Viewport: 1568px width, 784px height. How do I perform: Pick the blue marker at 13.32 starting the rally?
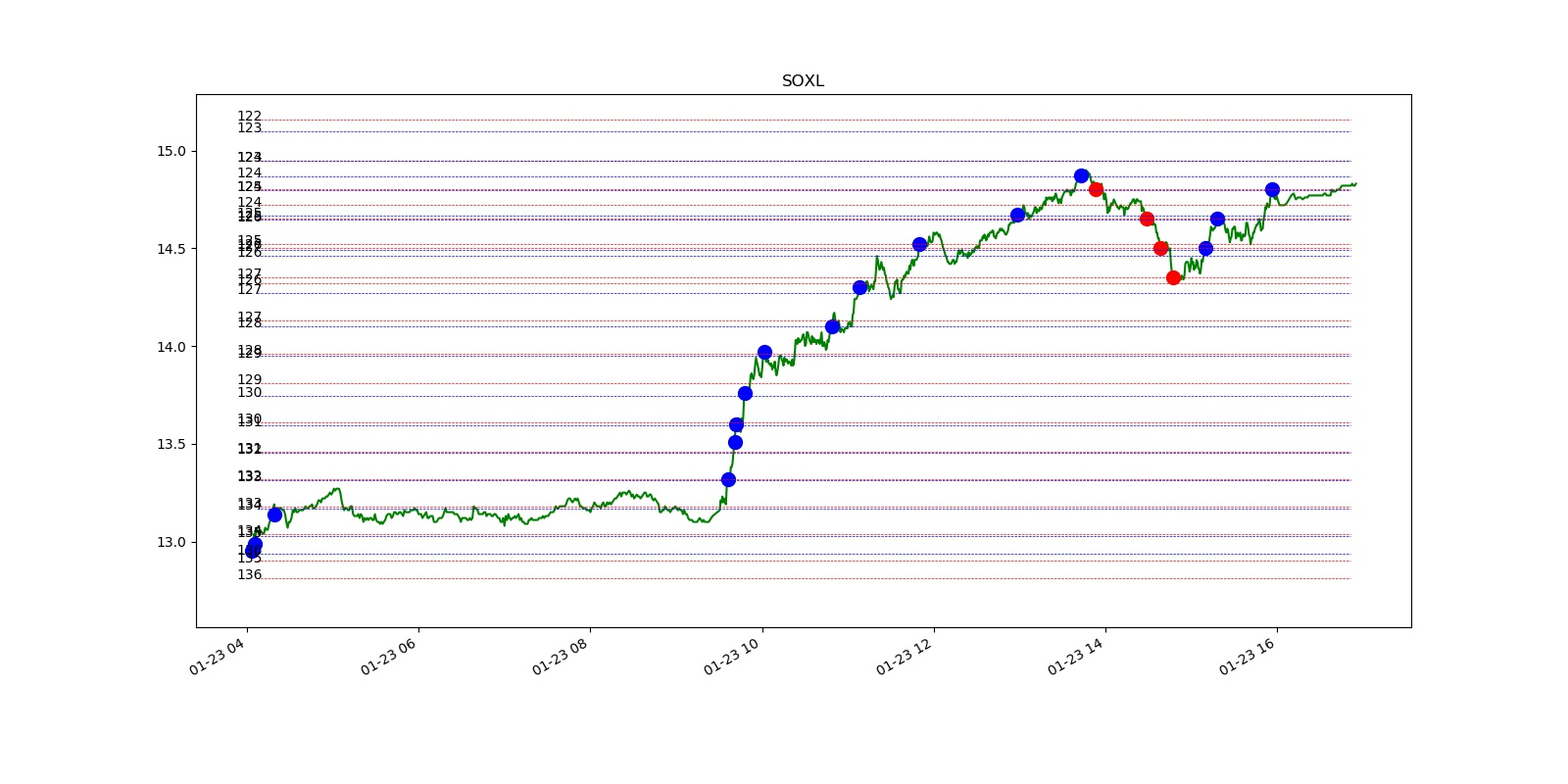pos(728,479)
